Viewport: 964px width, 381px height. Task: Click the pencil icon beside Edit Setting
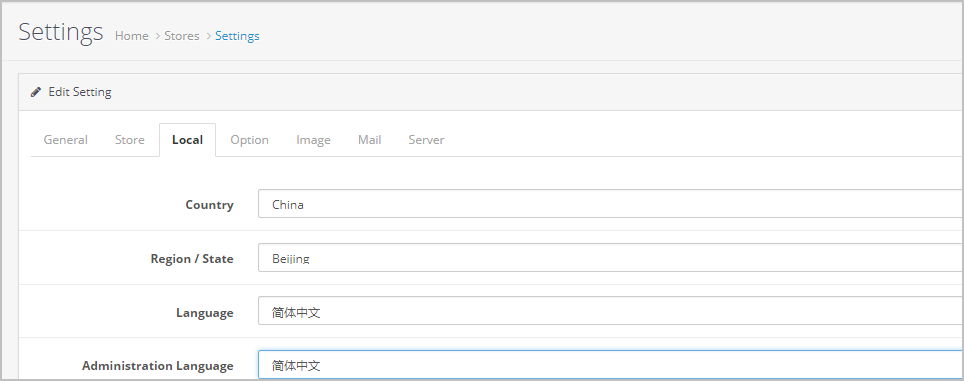(x=36, y=92)
